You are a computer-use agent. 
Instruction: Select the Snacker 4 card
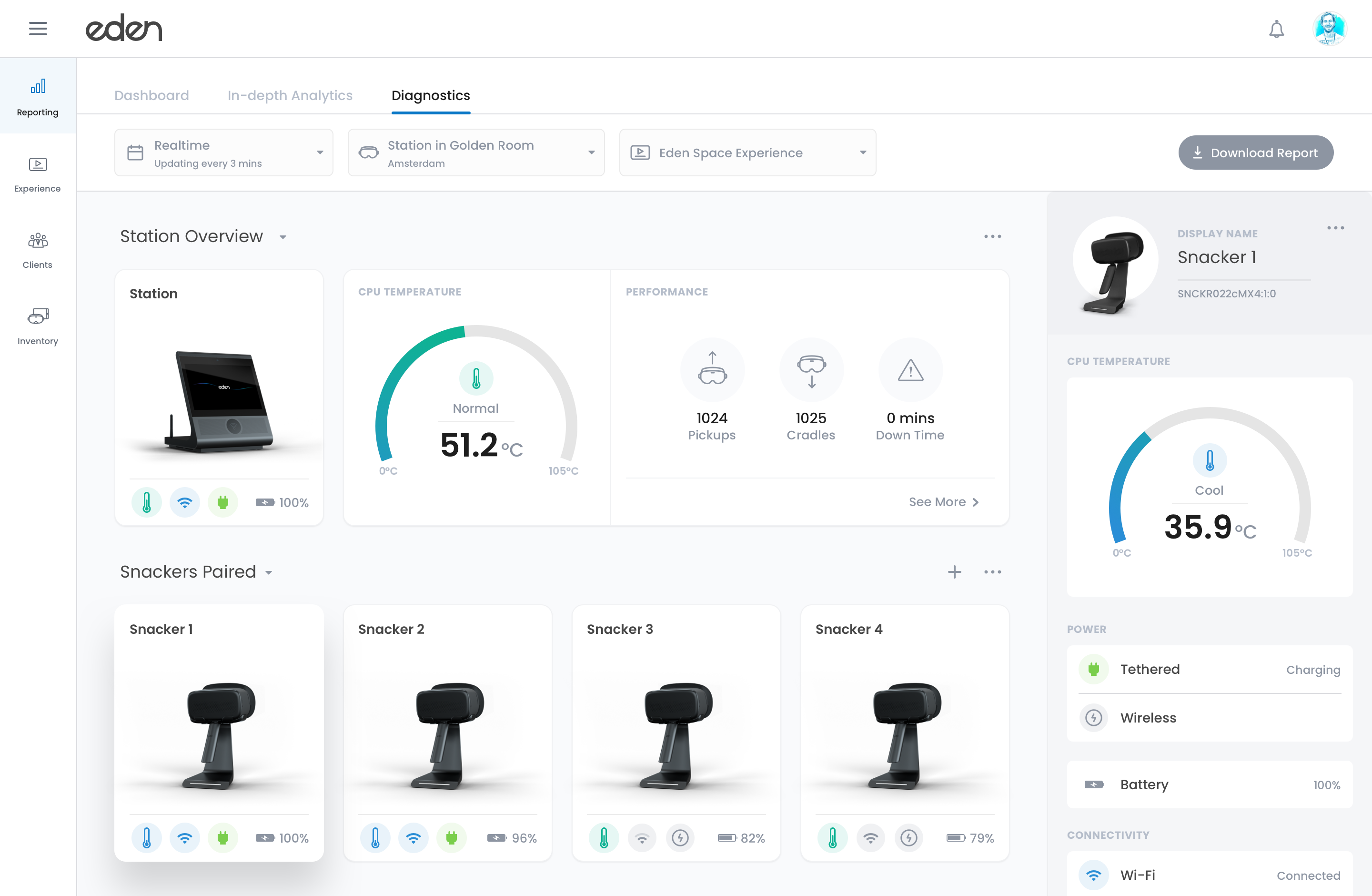tap(905, 733)
